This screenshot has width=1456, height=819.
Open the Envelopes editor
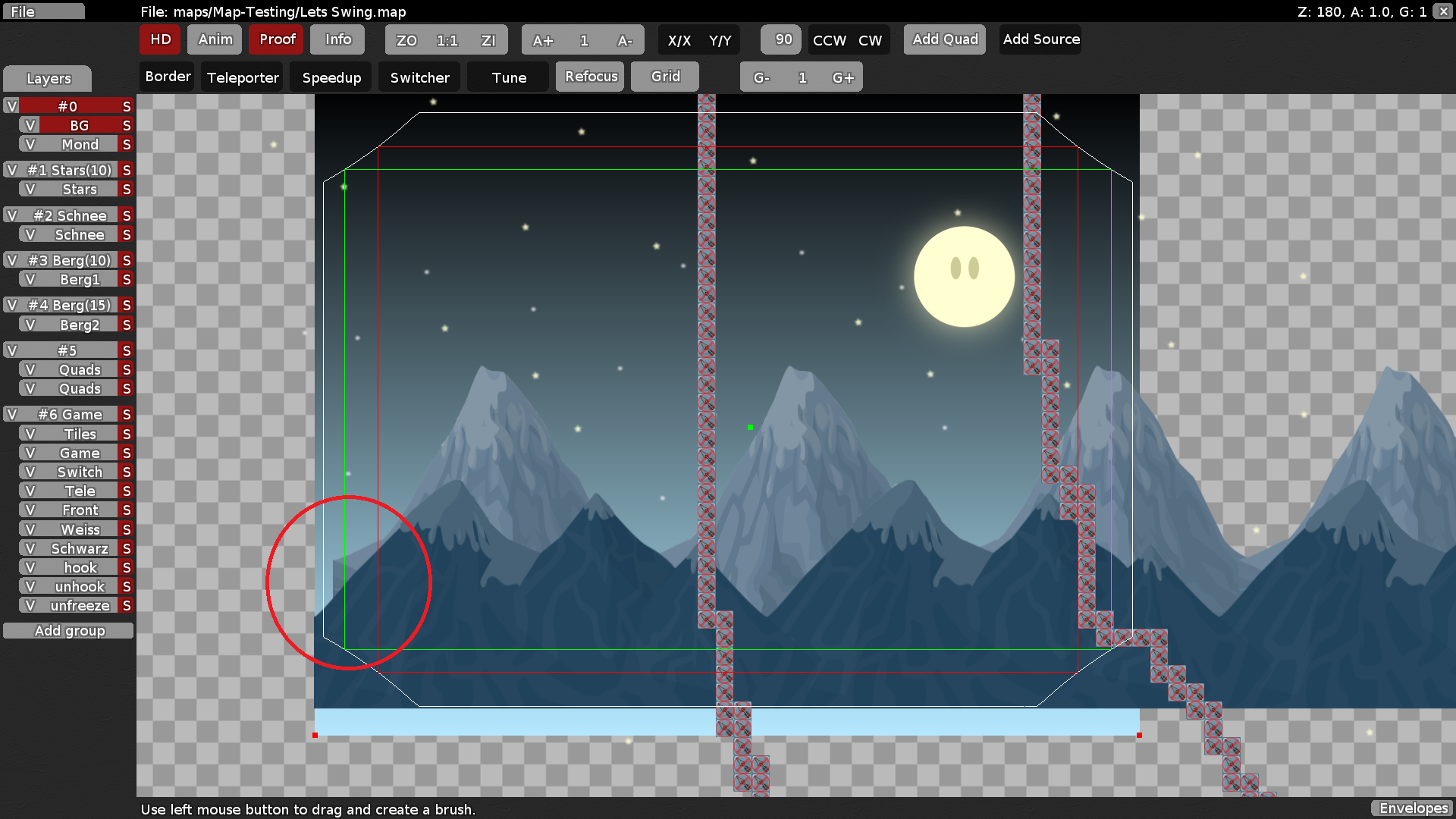coord(1412,808)
